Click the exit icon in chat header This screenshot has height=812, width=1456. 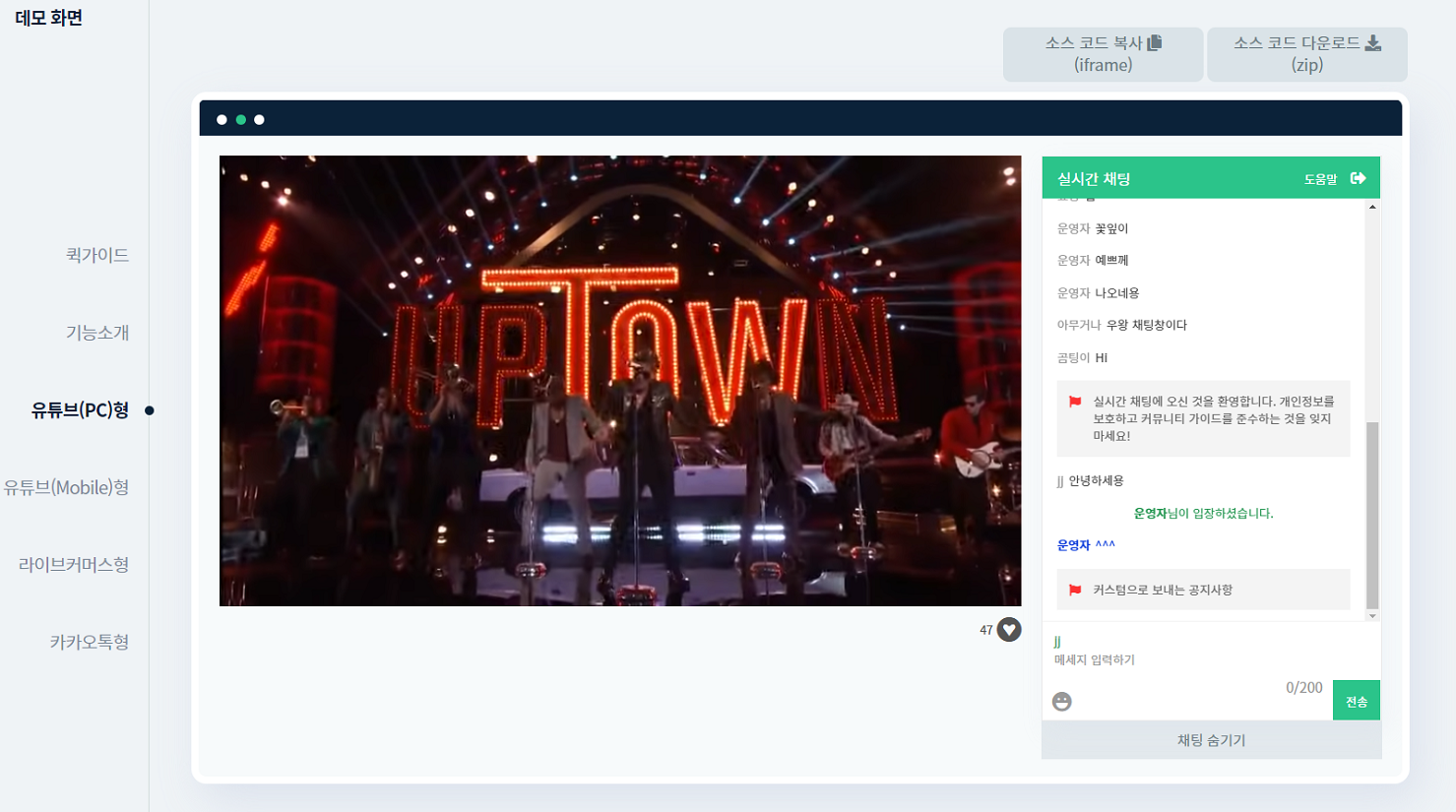point(1358,178)
